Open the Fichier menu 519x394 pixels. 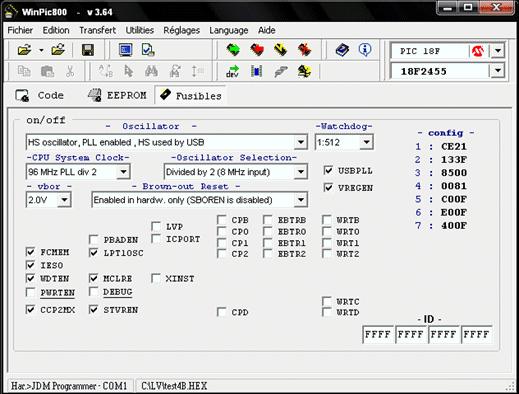[x=20, y=30]
